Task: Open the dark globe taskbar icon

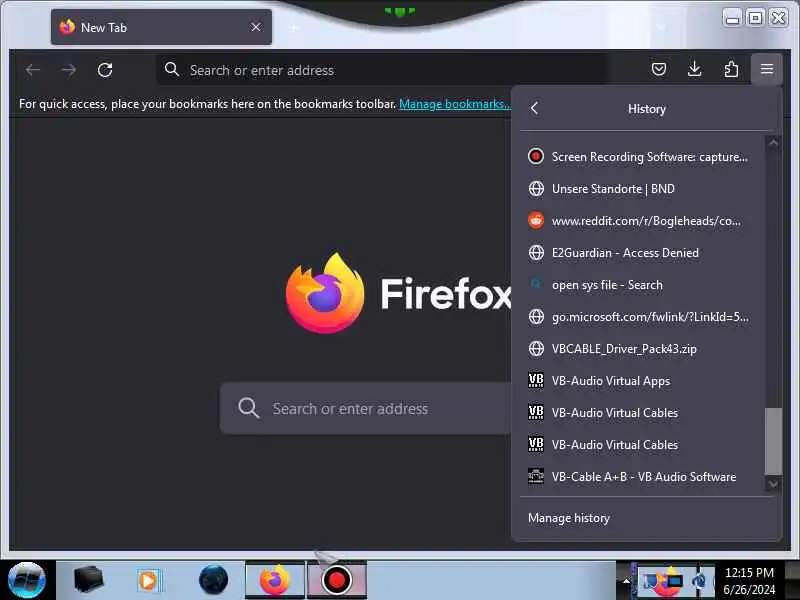Action: [213, 580]
